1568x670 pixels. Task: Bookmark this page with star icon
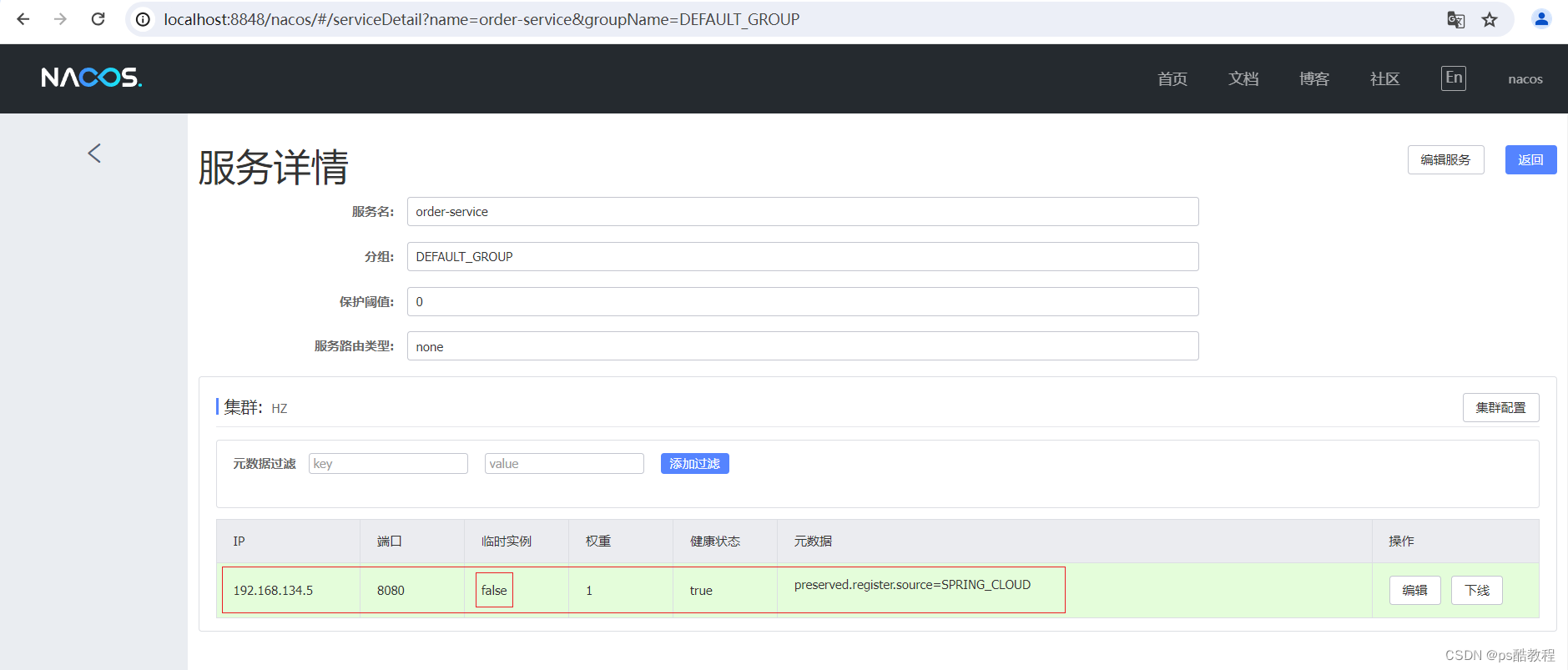[1490, 19]
